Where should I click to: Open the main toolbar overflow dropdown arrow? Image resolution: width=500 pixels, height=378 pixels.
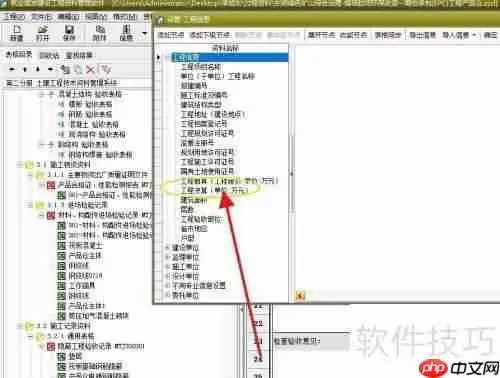(144, 33)
